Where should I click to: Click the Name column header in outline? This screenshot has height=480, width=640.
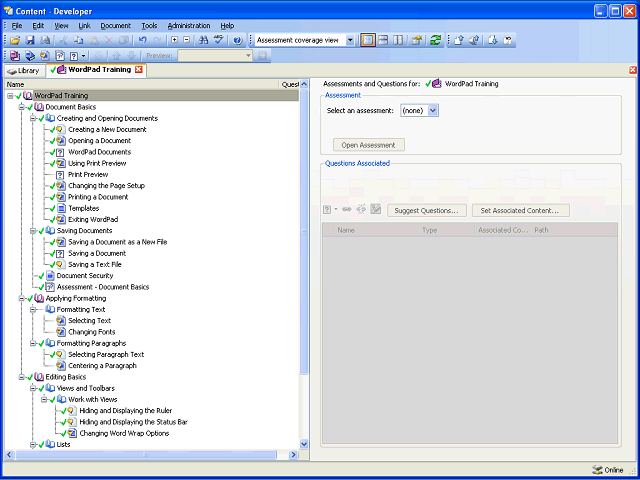point(141,84)
